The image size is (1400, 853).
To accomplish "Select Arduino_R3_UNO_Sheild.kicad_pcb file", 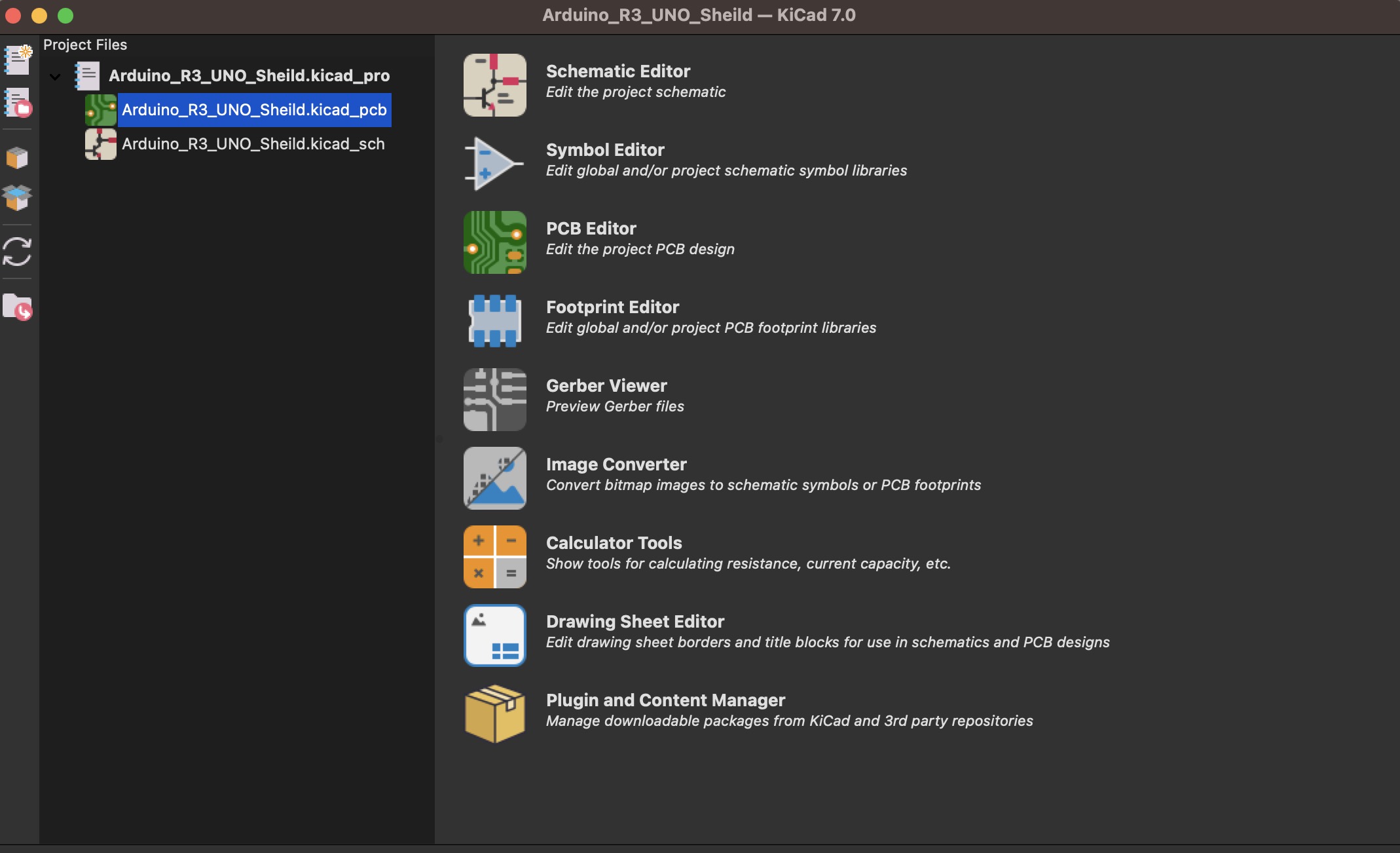I will click(254, 109).
